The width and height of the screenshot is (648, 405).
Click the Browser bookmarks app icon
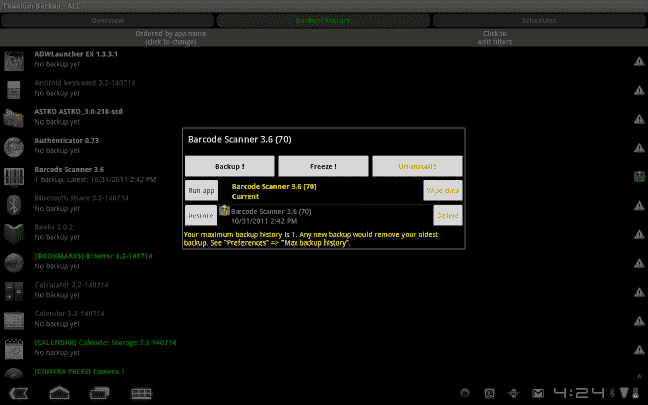tap(14, 262)
